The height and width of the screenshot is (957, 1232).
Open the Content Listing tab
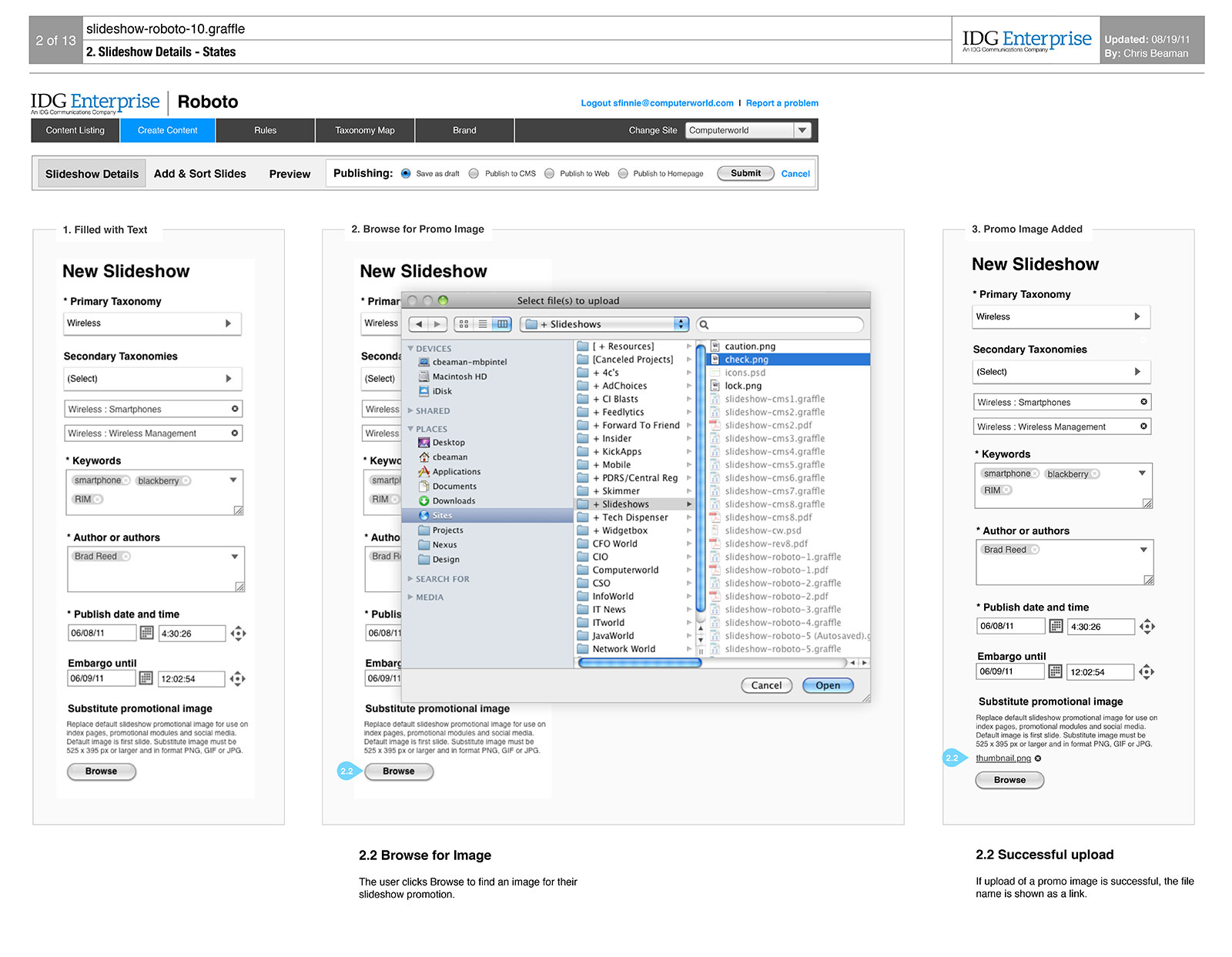75,130
